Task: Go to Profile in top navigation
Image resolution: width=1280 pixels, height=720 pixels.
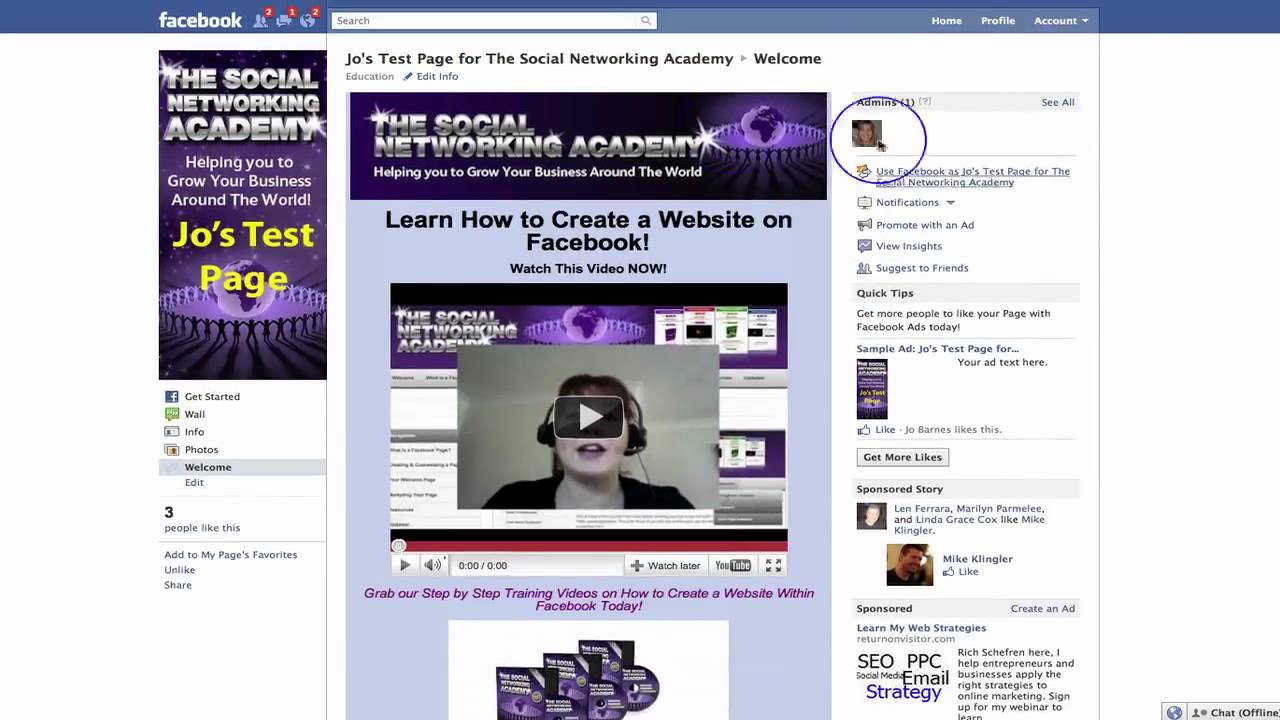Action: 997,20
